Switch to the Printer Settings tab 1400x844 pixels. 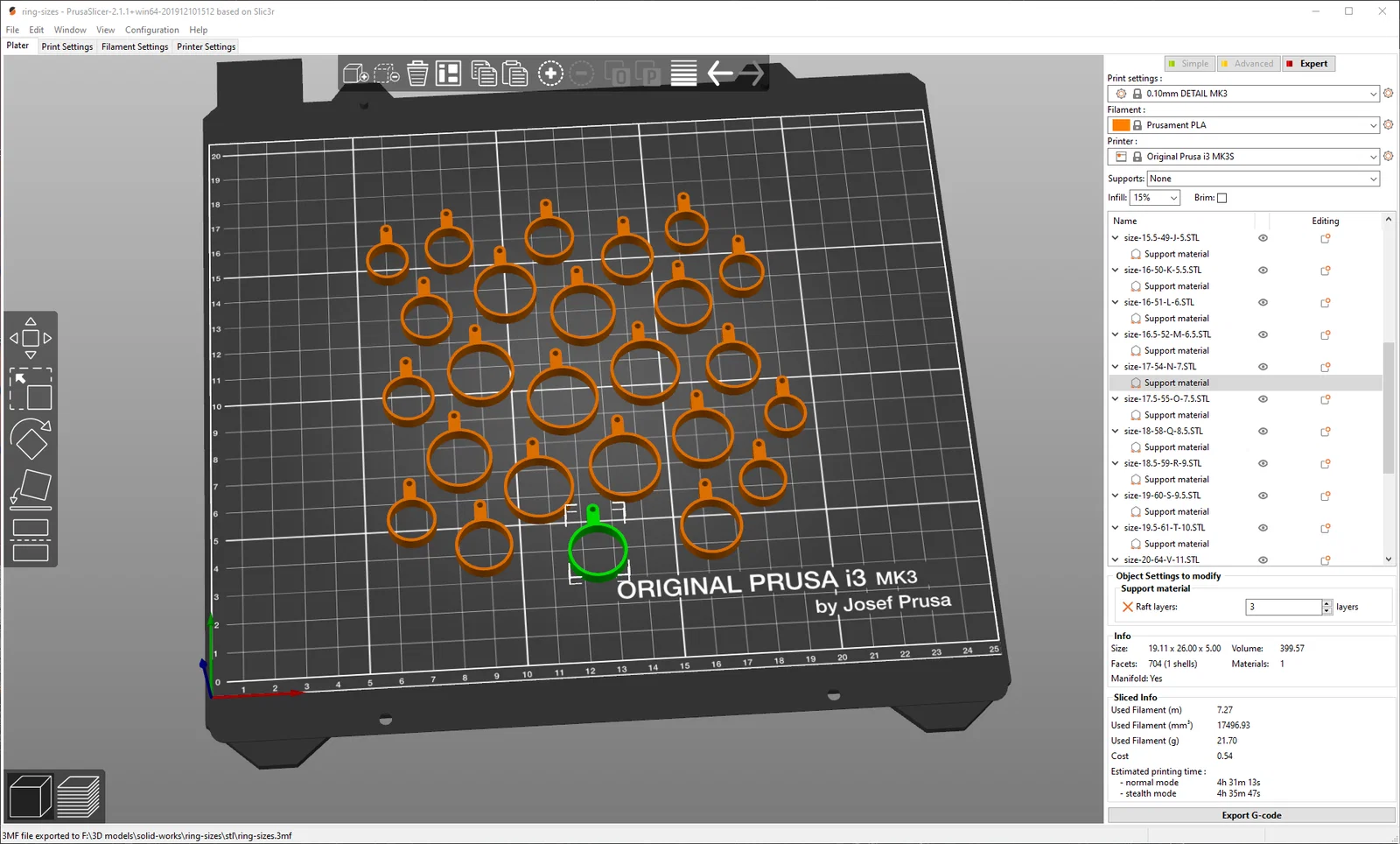coord(206,47)
